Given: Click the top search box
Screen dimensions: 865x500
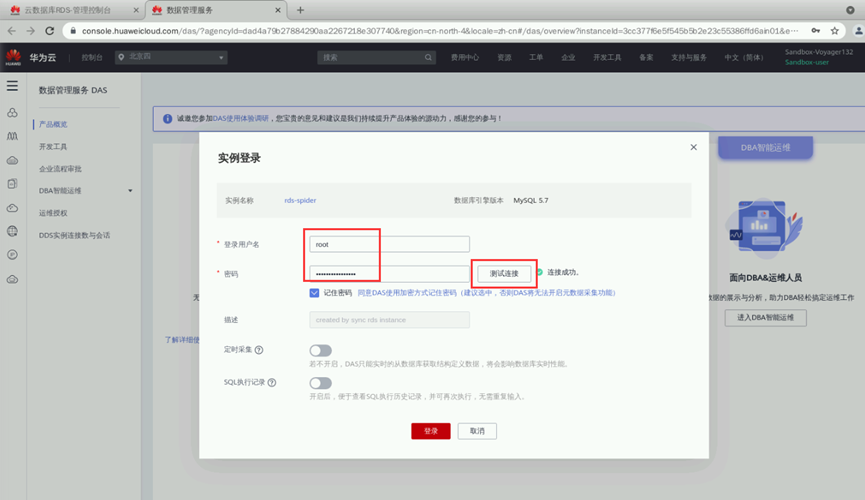Looking at the screenshot, I should coord(376,57).
